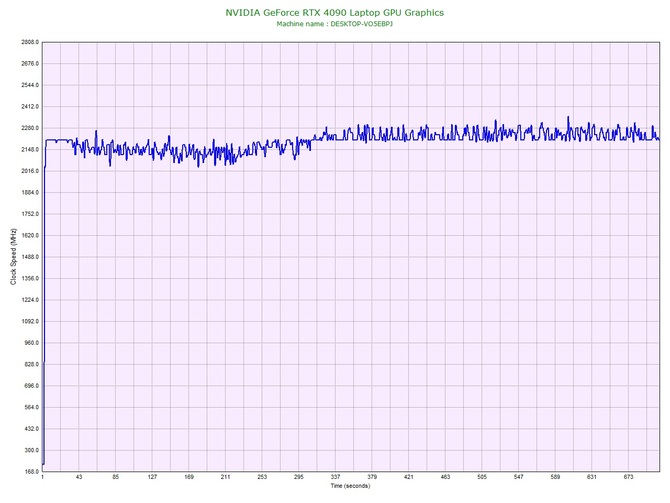Select the 295 time axis tick label
This screenshot has width=670, height=503.
299,477
